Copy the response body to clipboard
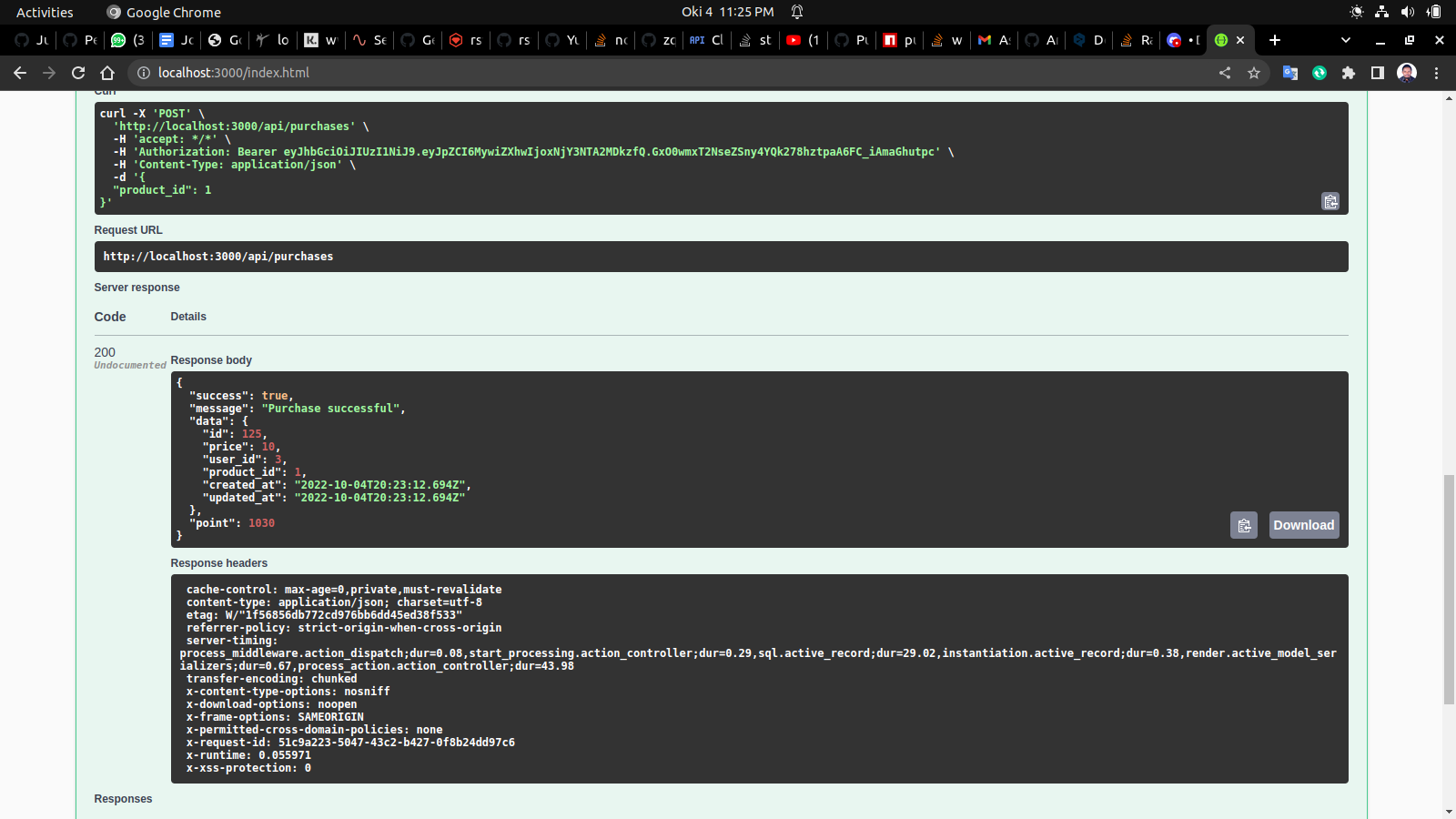Screen dimensions: 1456x819 point(1244,525)
